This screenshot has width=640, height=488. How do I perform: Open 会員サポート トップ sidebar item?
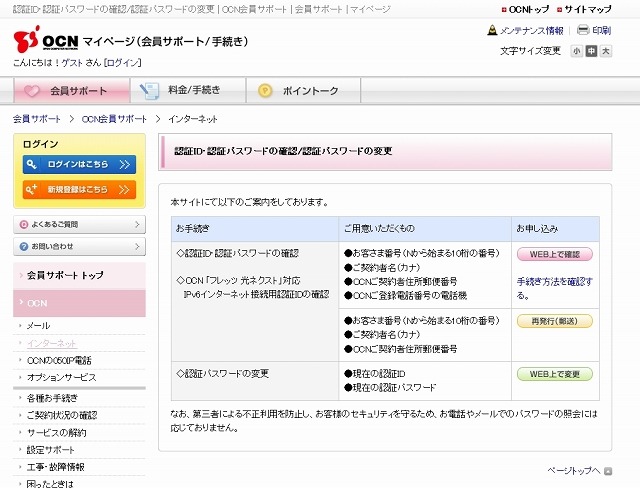(79, 275)
